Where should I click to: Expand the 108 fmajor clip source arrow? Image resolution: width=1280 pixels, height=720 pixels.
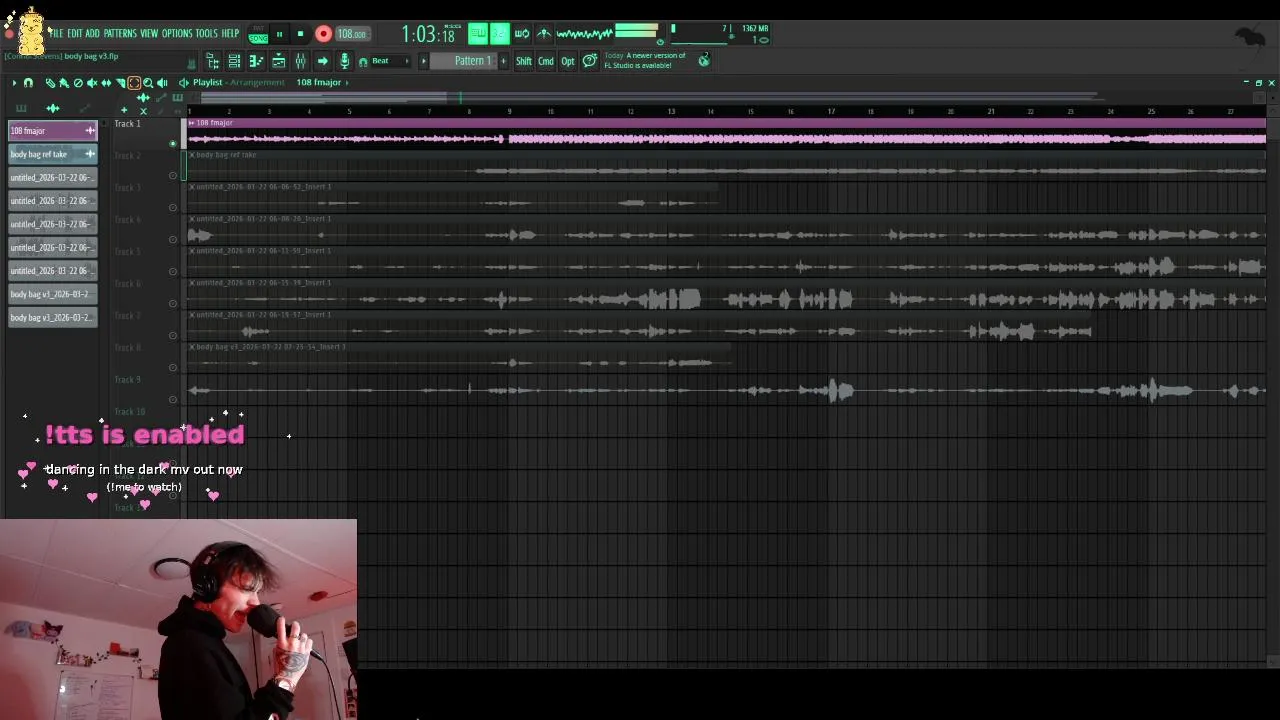click(x=347, y=82)
